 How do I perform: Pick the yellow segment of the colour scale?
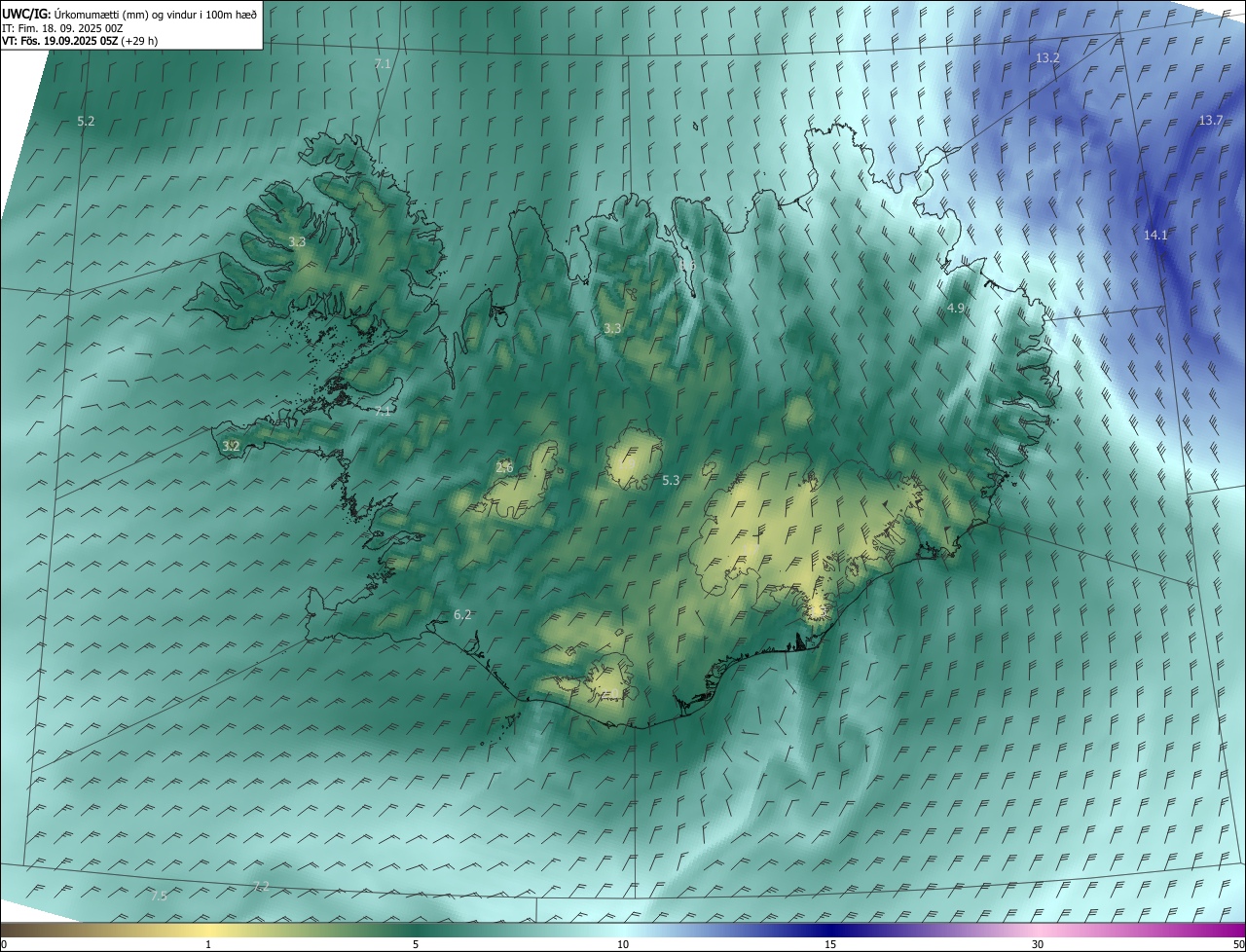208,931
